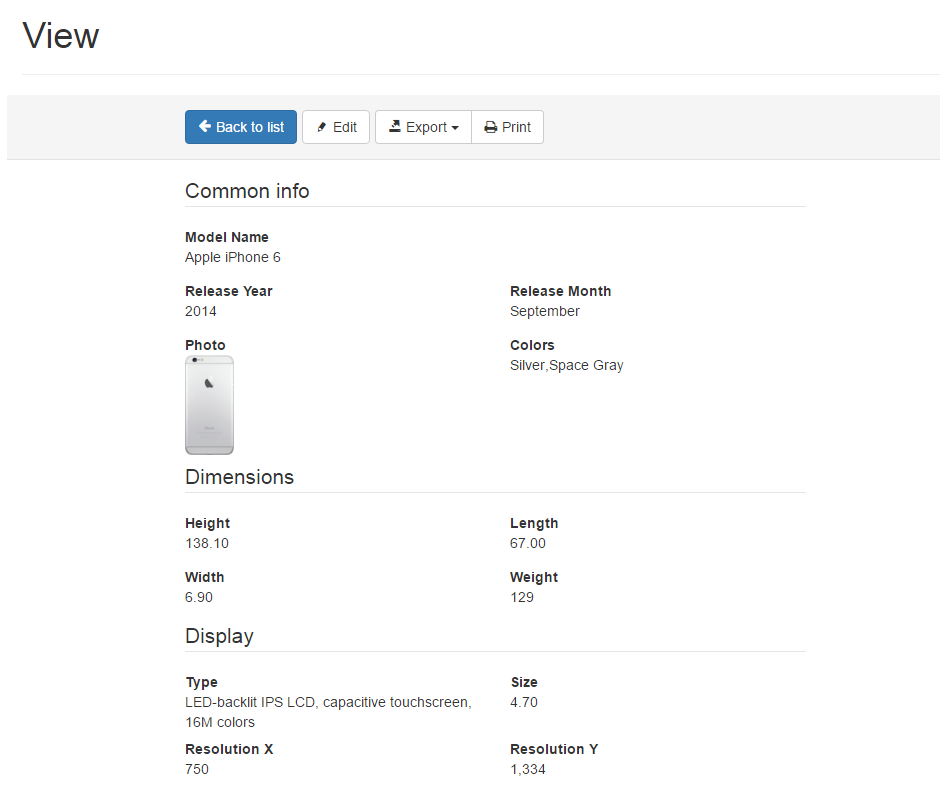
Task: Click the Print button label
Action: point(516,127)
